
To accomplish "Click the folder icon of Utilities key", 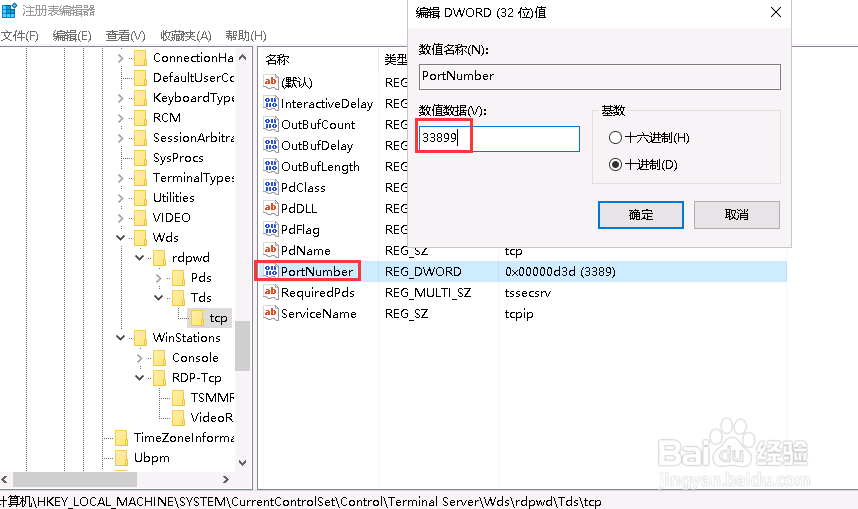I will tap(141, 198).
